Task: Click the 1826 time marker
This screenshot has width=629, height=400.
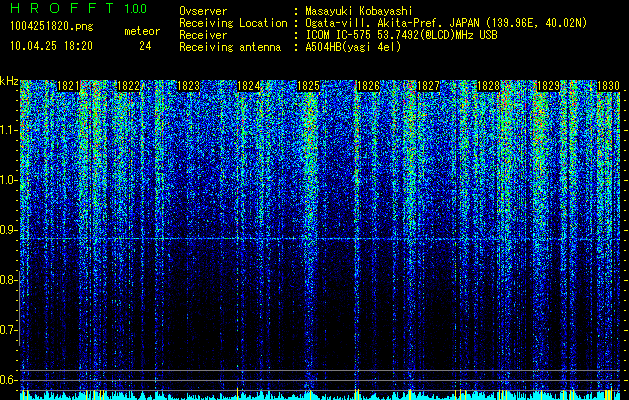Action: [368, 86]
